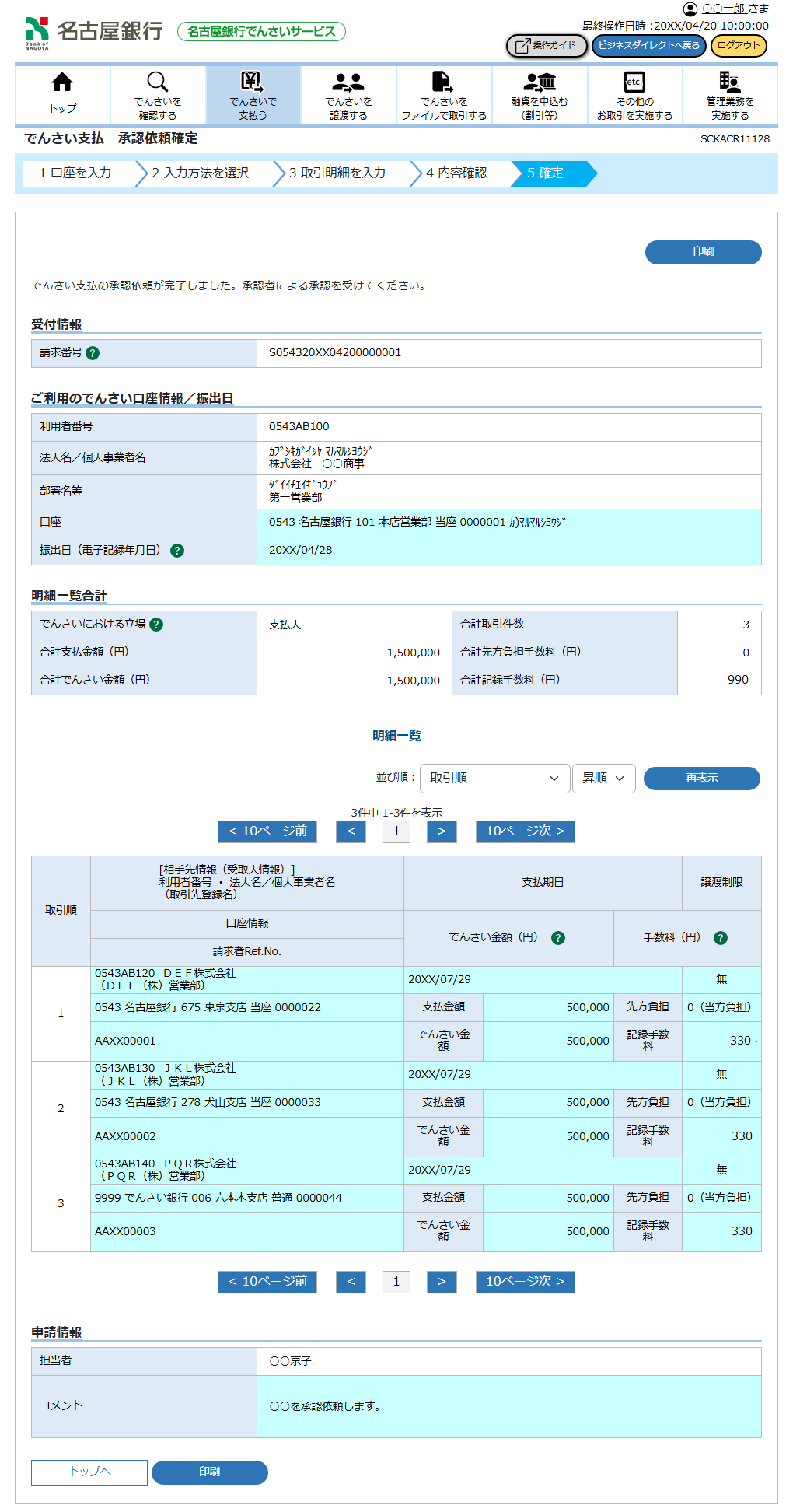
Task: Click help icon next to 請求番号
Action: 93,353
